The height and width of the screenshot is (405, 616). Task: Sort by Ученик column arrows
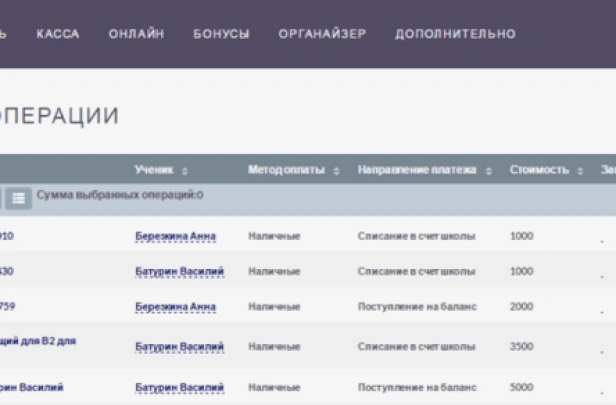(185, 171)
